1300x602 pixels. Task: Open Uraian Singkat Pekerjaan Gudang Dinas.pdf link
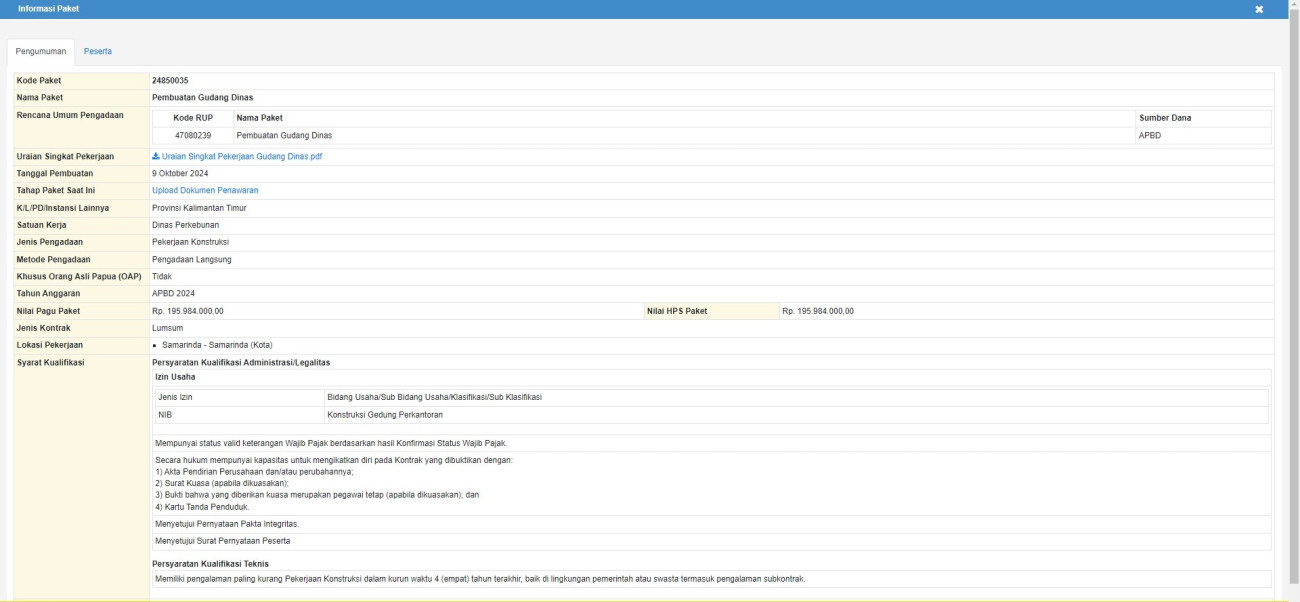[242, 157]
